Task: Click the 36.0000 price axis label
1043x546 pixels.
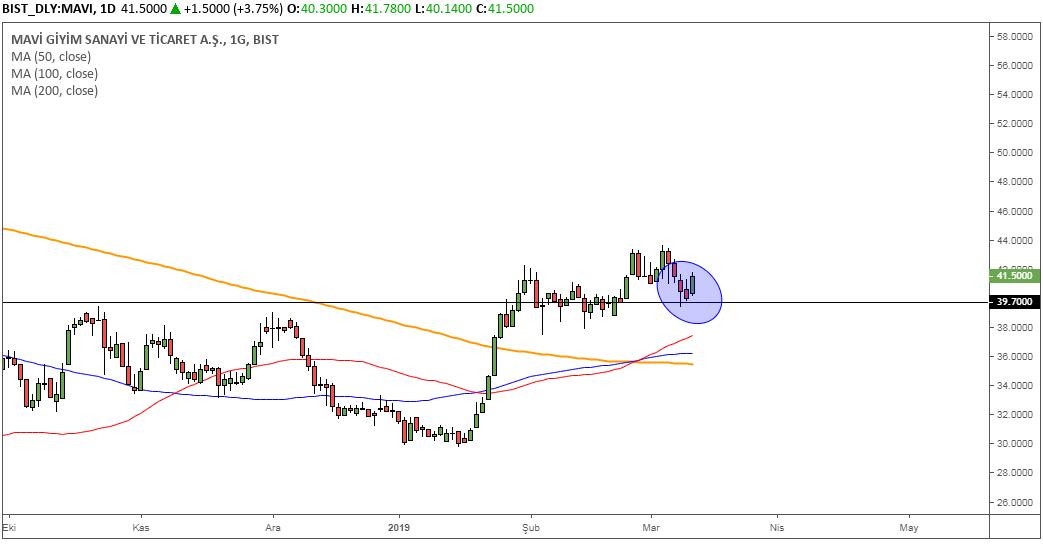Action: pyautogui.click(x=1014, y=356)
